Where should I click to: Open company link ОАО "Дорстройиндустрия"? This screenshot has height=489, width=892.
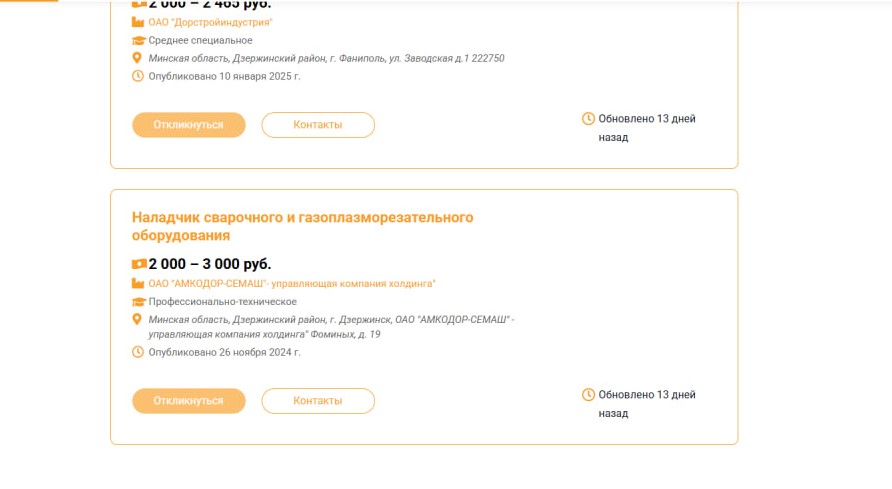pos(210,22)
